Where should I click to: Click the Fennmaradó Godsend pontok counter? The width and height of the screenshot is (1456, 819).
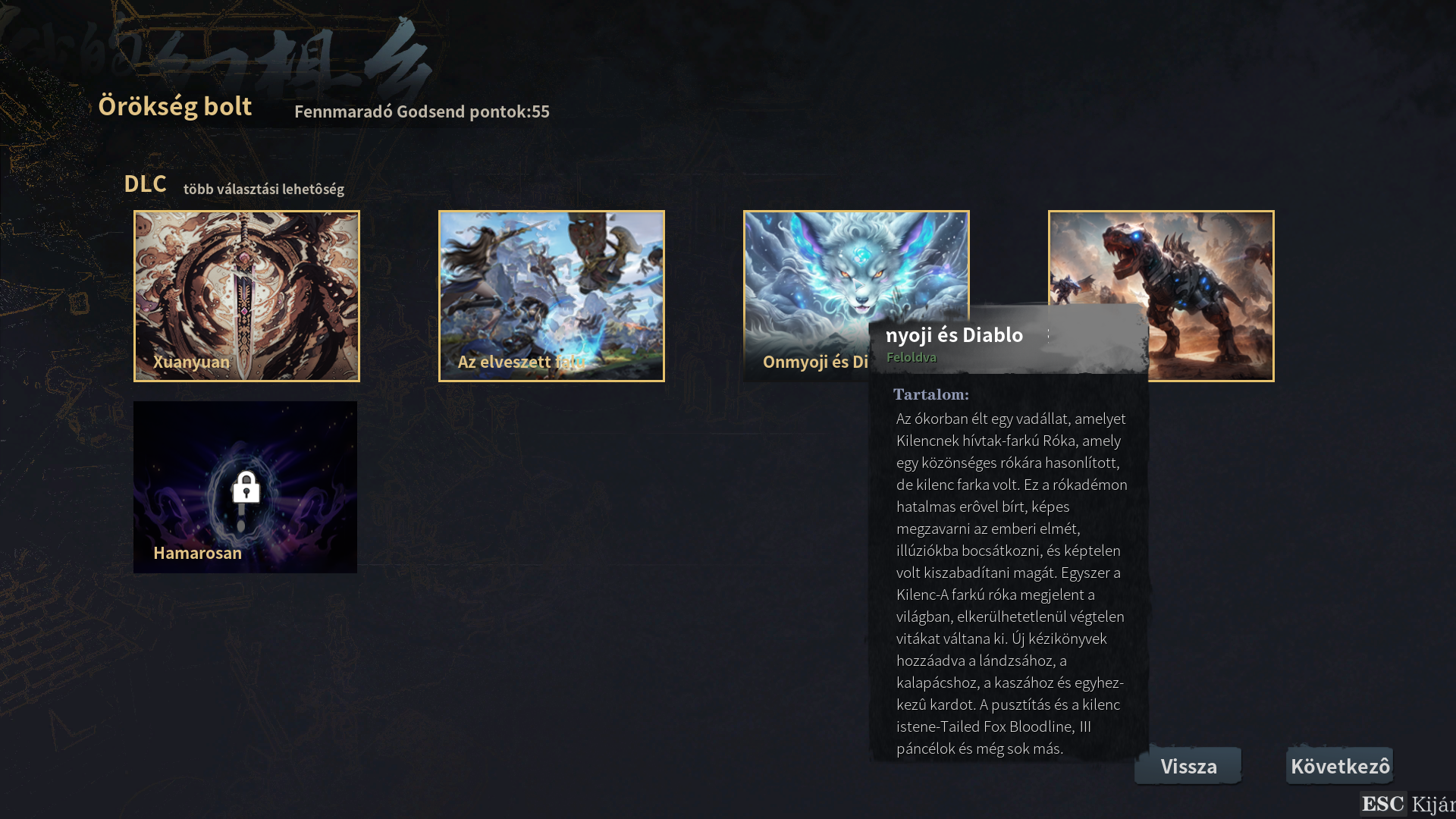coord(422,111)
